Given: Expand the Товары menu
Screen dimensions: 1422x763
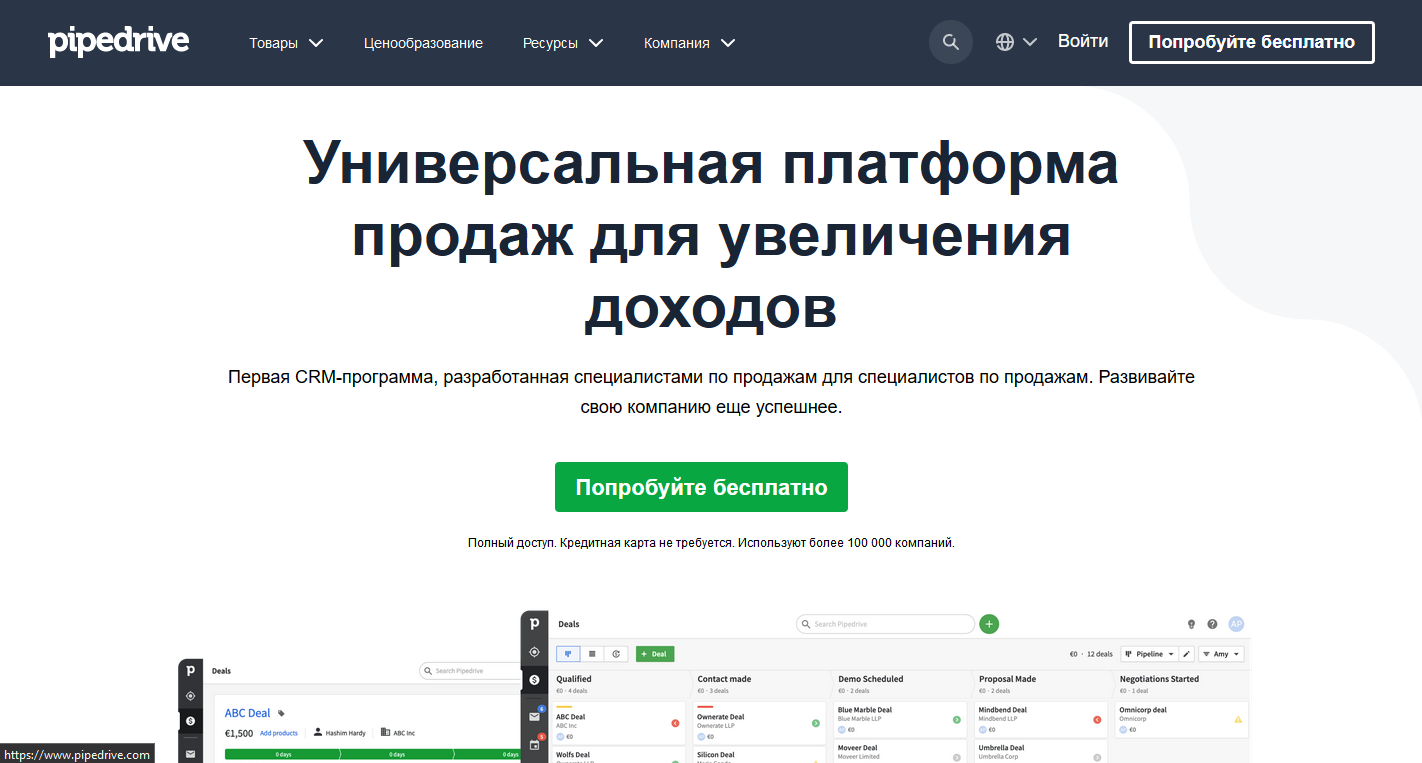Looking at the screenshot, I should coord(286,43).
